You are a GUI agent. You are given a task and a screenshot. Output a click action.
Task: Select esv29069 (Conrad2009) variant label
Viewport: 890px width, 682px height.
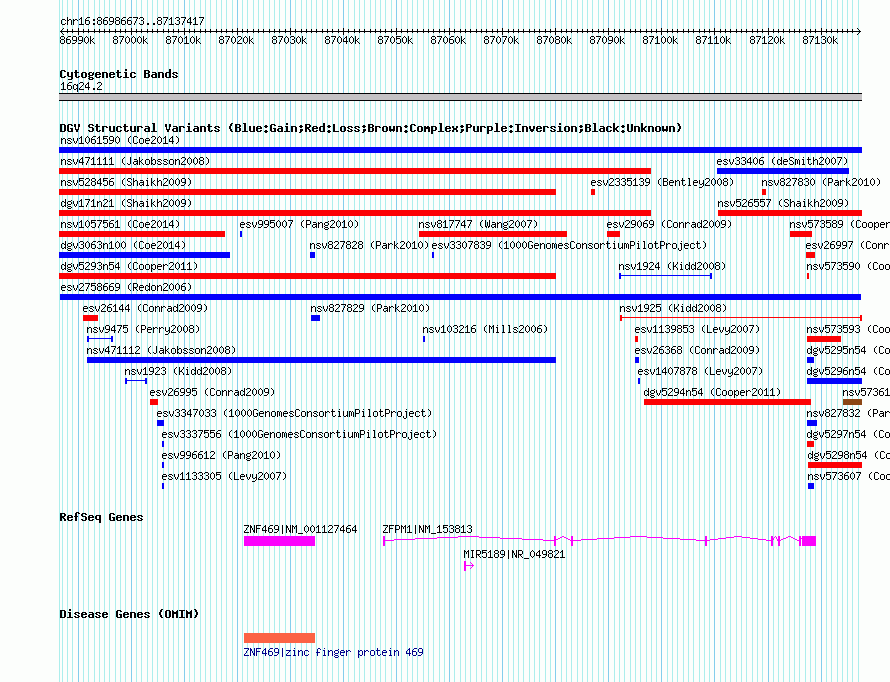click(669, 224)
